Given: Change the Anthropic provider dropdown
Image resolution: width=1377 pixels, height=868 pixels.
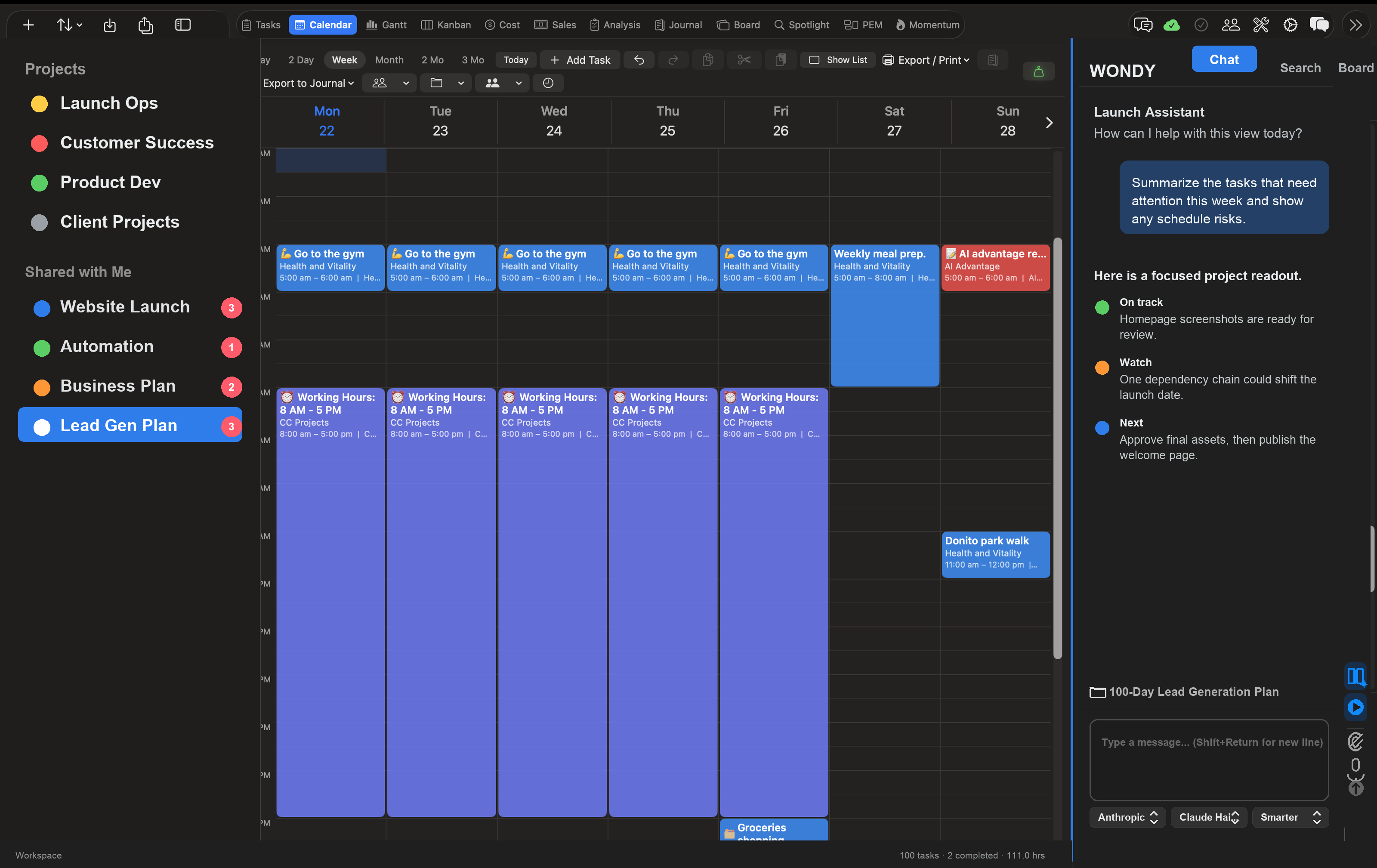Looking at the screenshot, I should point(1127,817).
